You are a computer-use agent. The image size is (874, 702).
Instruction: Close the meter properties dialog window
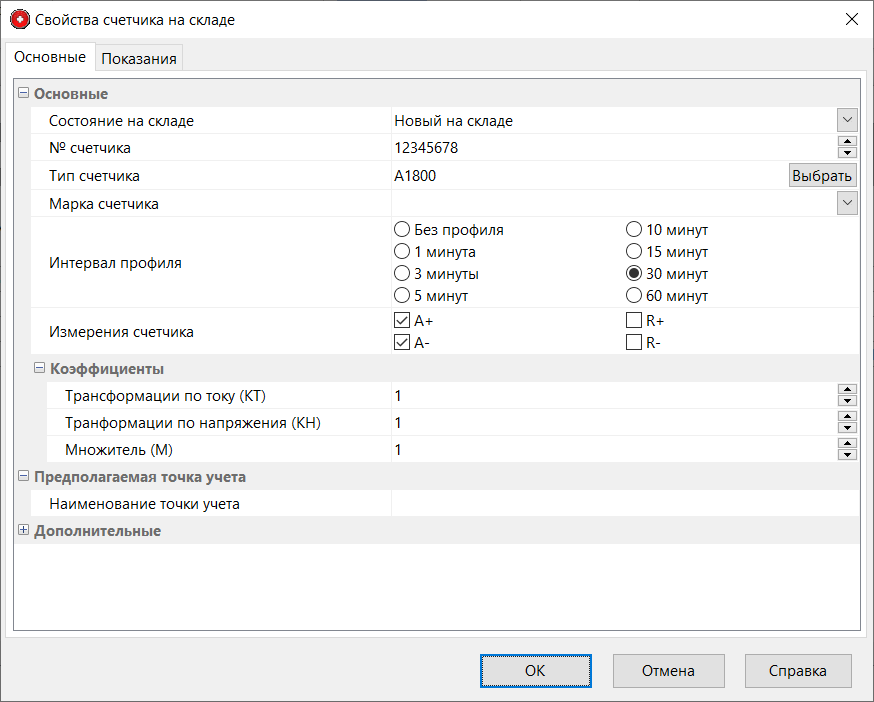coord(851,19)
